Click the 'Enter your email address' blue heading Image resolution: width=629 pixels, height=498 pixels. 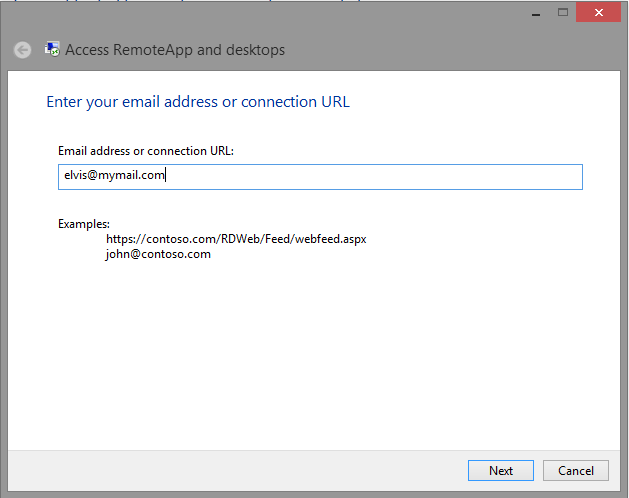point(198,102)
